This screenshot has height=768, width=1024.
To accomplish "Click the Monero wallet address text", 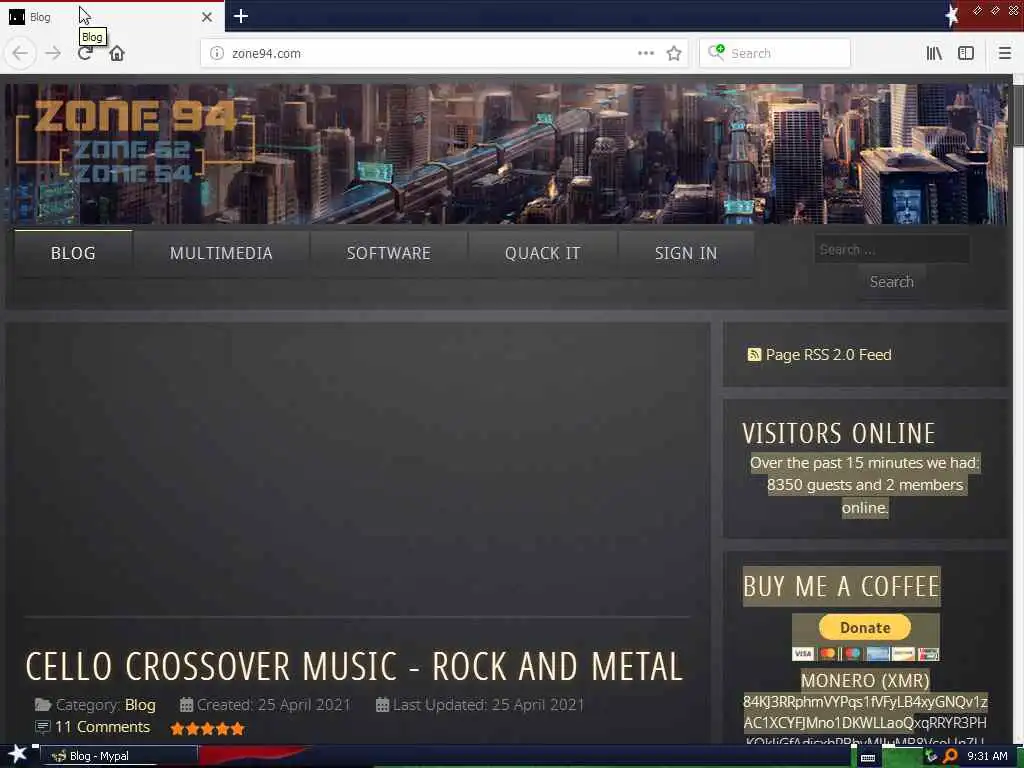I will [865, 721].
